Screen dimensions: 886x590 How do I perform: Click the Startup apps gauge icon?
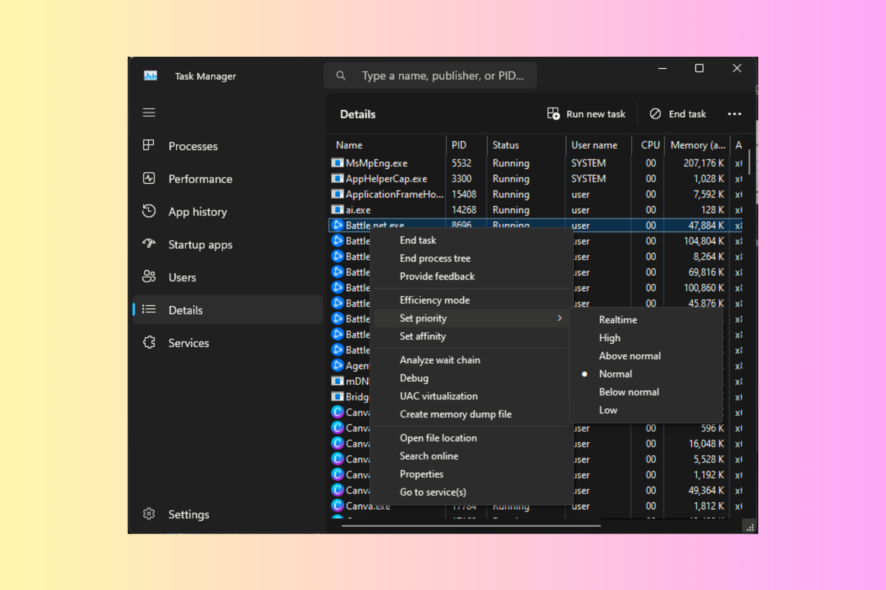click(x=149, y=244)
